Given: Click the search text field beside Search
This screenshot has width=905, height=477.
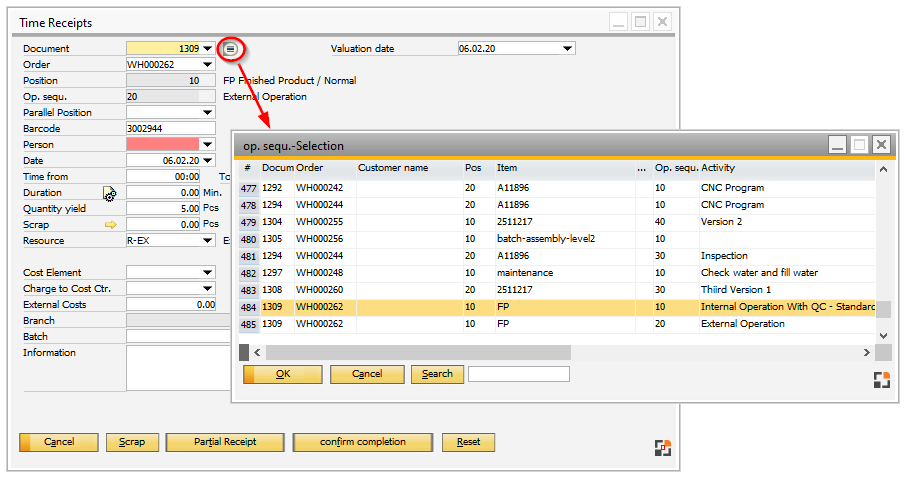Looking at the screenshot, I should [518, 374].
